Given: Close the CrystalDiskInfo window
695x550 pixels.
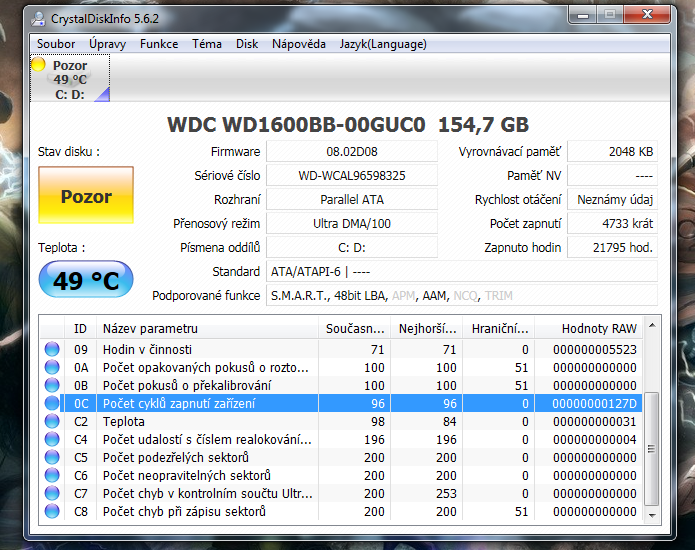Looking at the screenshot, I should (647, 15).
